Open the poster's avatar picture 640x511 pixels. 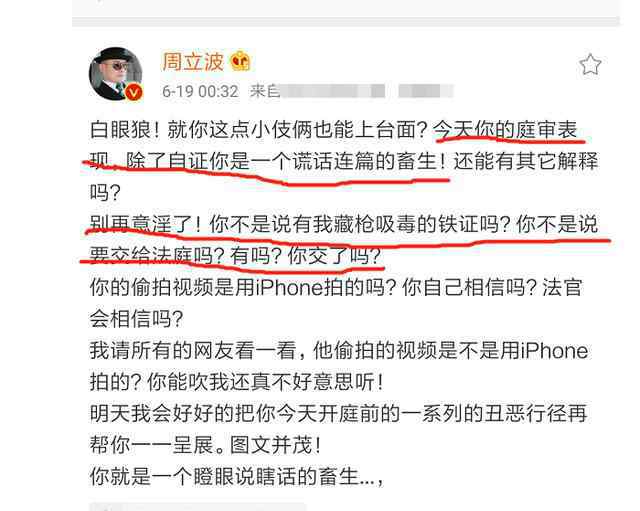pos(116,74)
